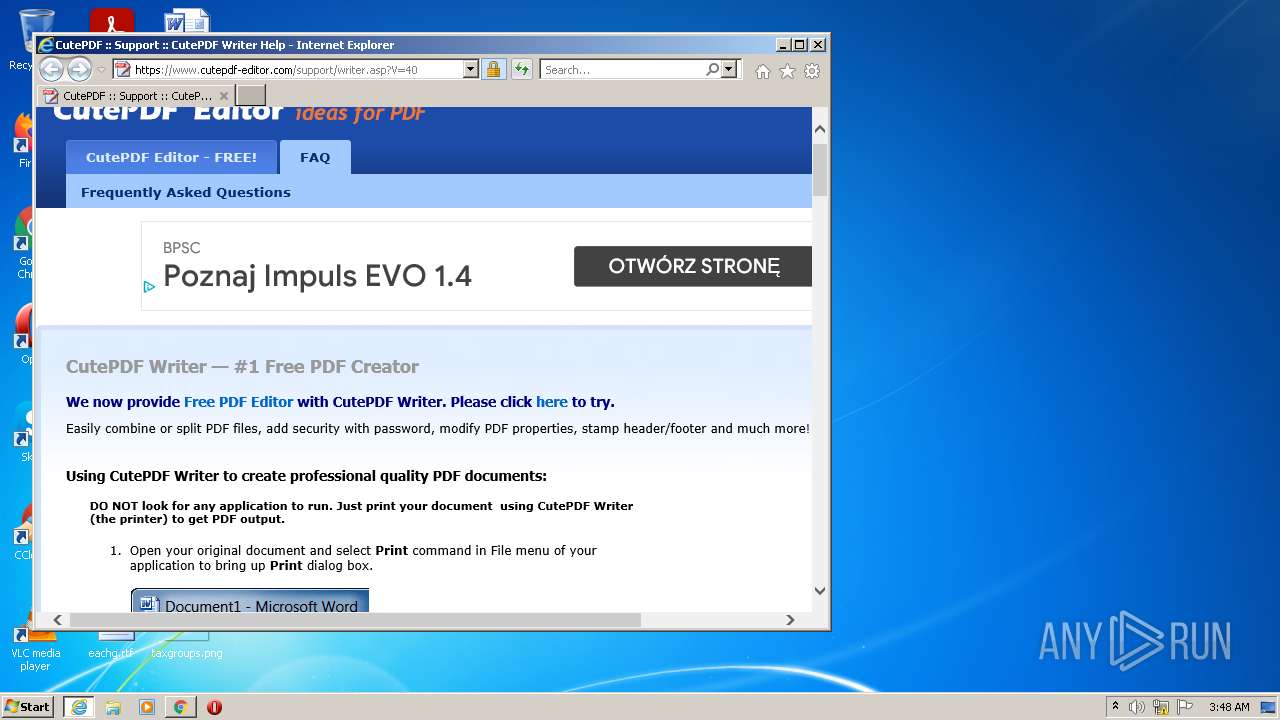Open the recent pages dropdown arrow
The image size is (1280, 720).
(101, 70)
